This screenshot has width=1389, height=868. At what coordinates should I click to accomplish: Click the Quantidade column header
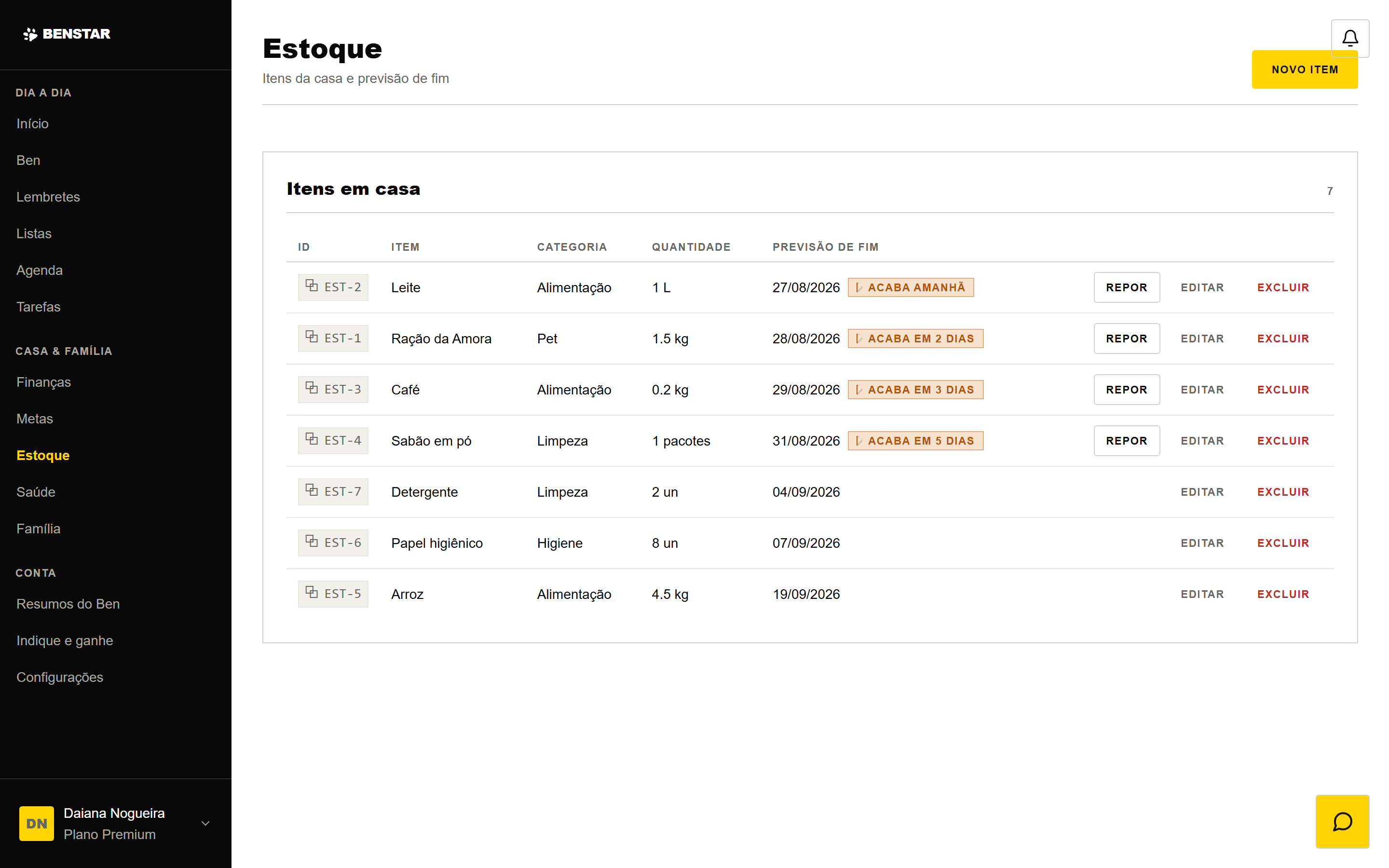pyautogui.click(x=691, y=247)
